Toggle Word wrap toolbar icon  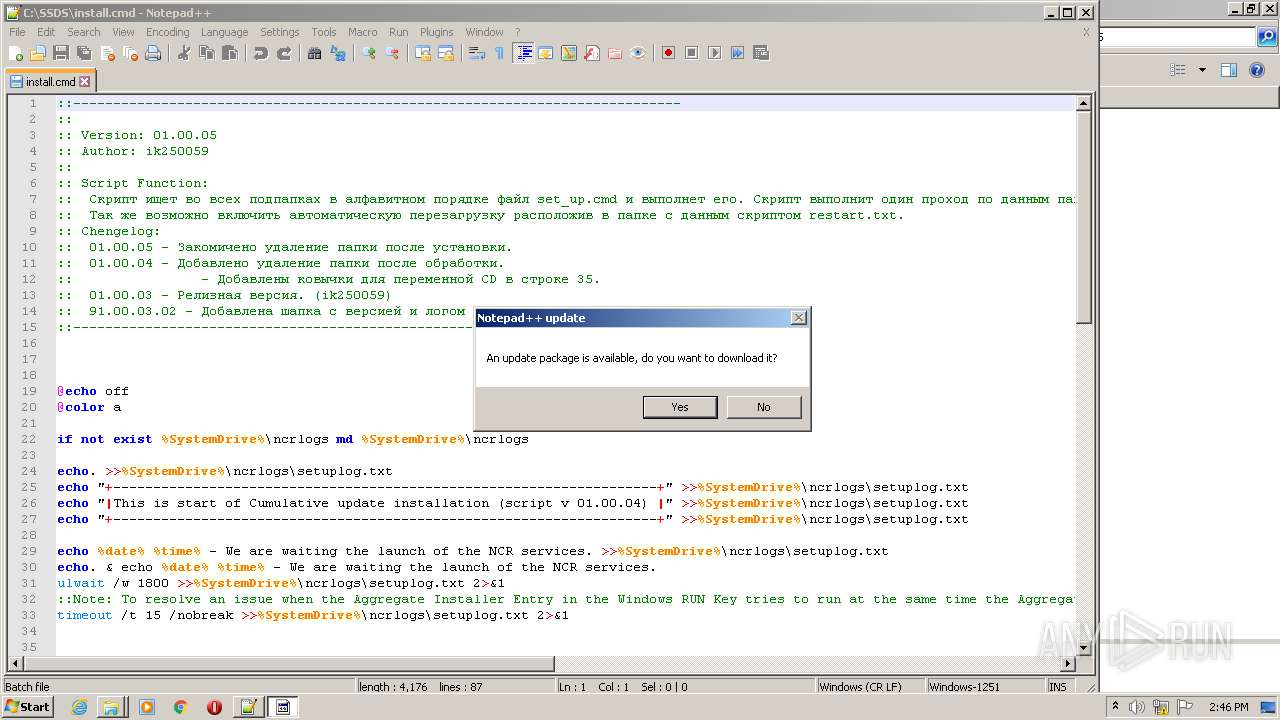point(476,53)
